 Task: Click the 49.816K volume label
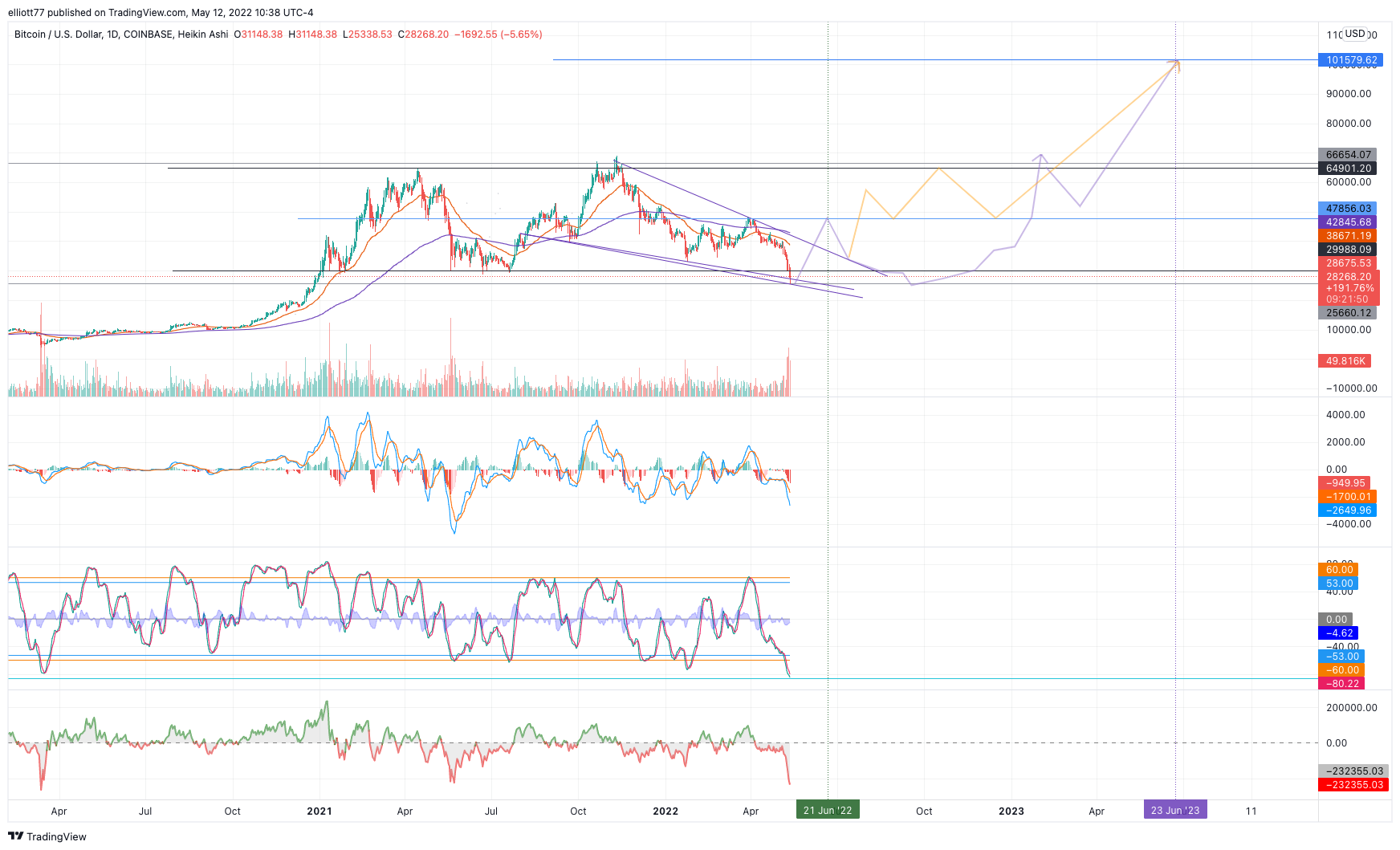pyautogui.click(x=1345, y=360)
